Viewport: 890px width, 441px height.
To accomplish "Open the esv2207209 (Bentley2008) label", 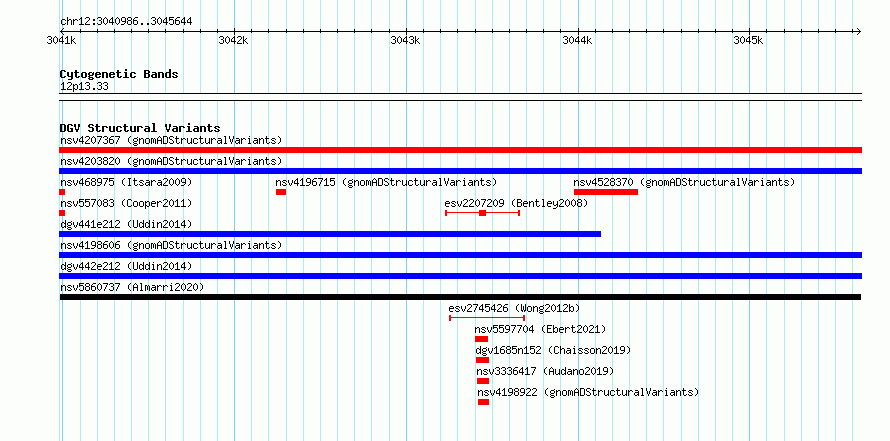I will 516,203.
